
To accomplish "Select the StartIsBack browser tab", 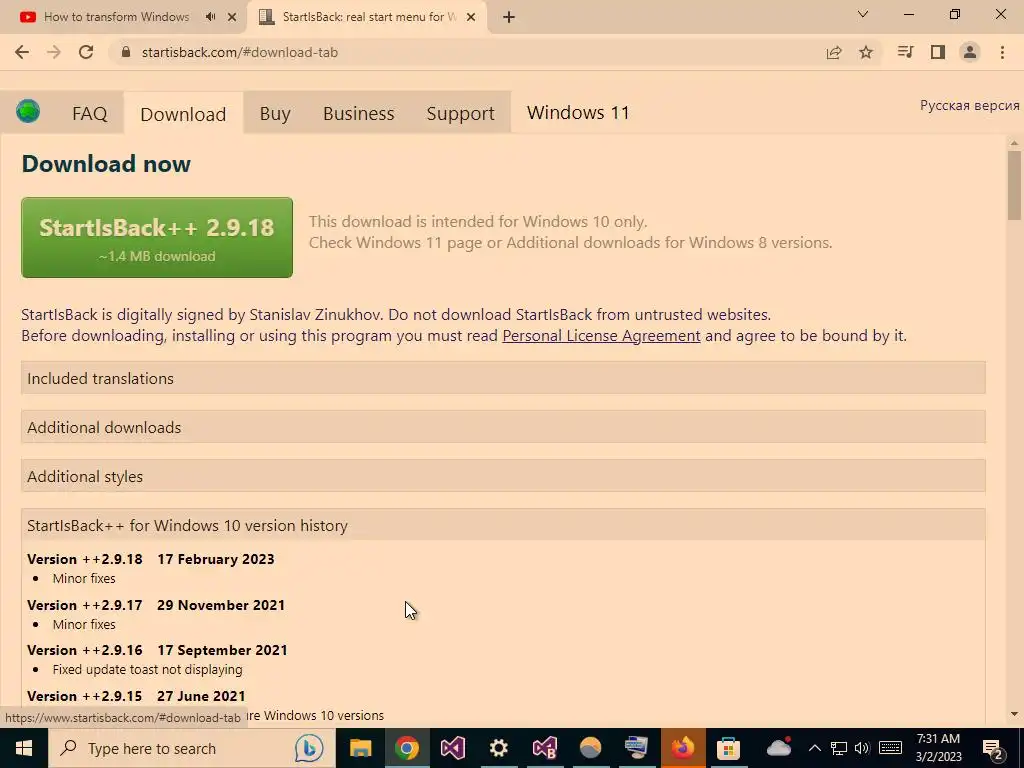I will [367, 18].
